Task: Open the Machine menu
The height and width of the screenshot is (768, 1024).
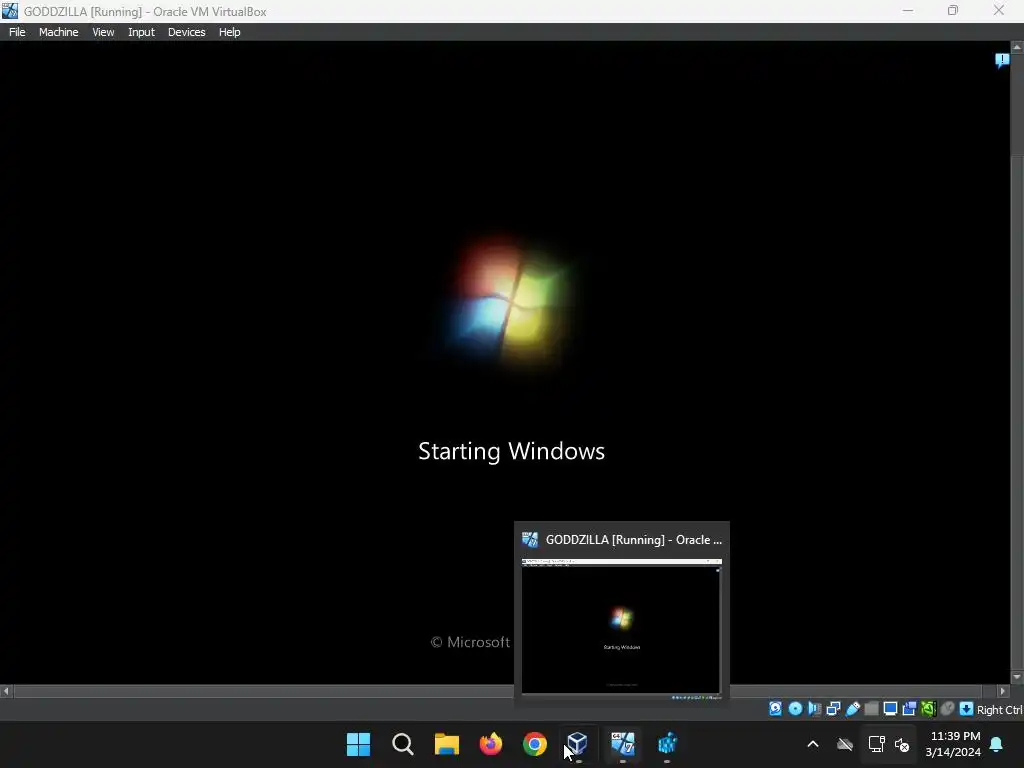Action: click(58, 32)
